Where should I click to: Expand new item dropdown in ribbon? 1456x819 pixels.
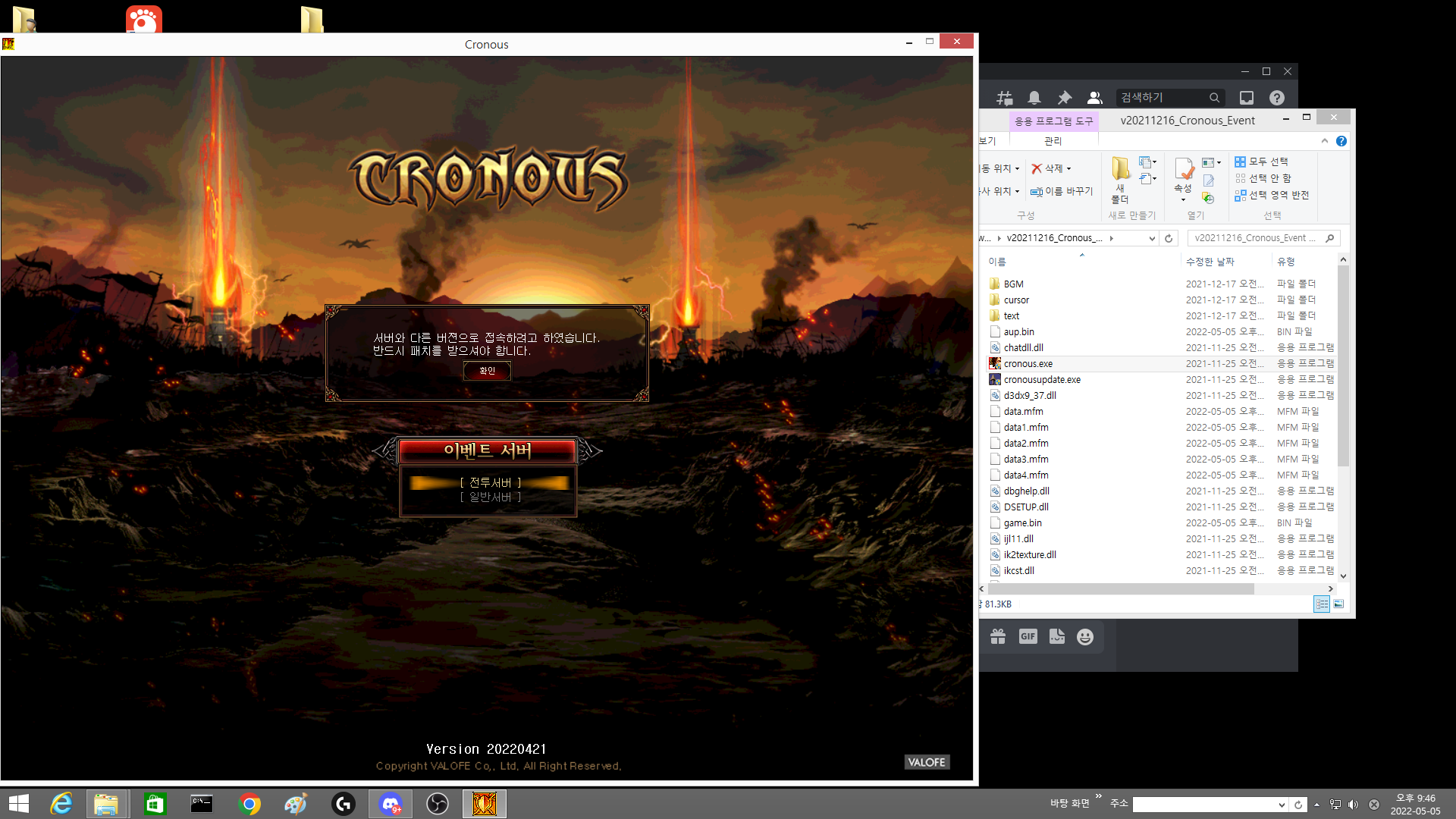[x=1147, y=162]
